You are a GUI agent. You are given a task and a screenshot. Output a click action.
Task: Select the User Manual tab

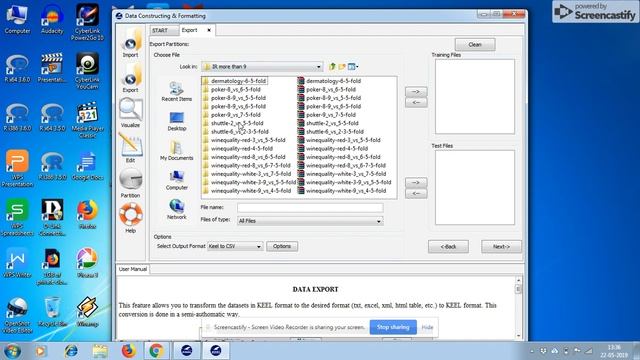pos(133,269)
